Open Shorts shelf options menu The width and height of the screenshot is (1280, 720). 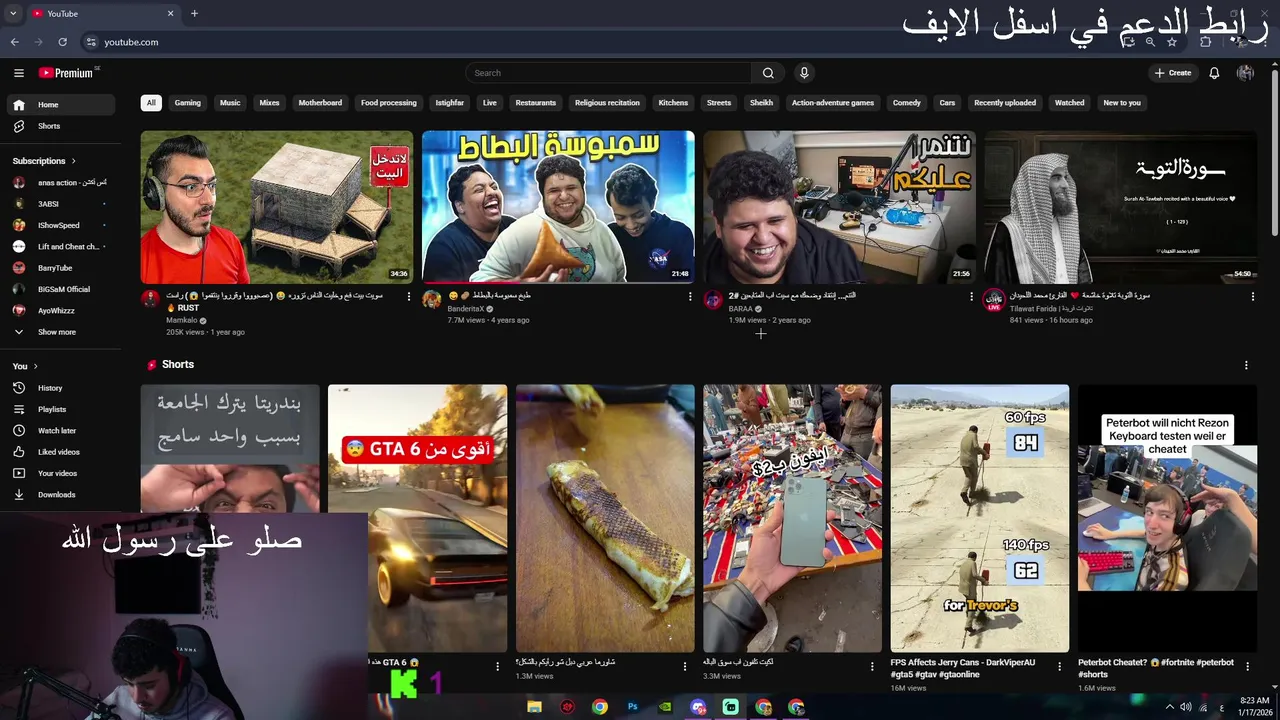1246,365
